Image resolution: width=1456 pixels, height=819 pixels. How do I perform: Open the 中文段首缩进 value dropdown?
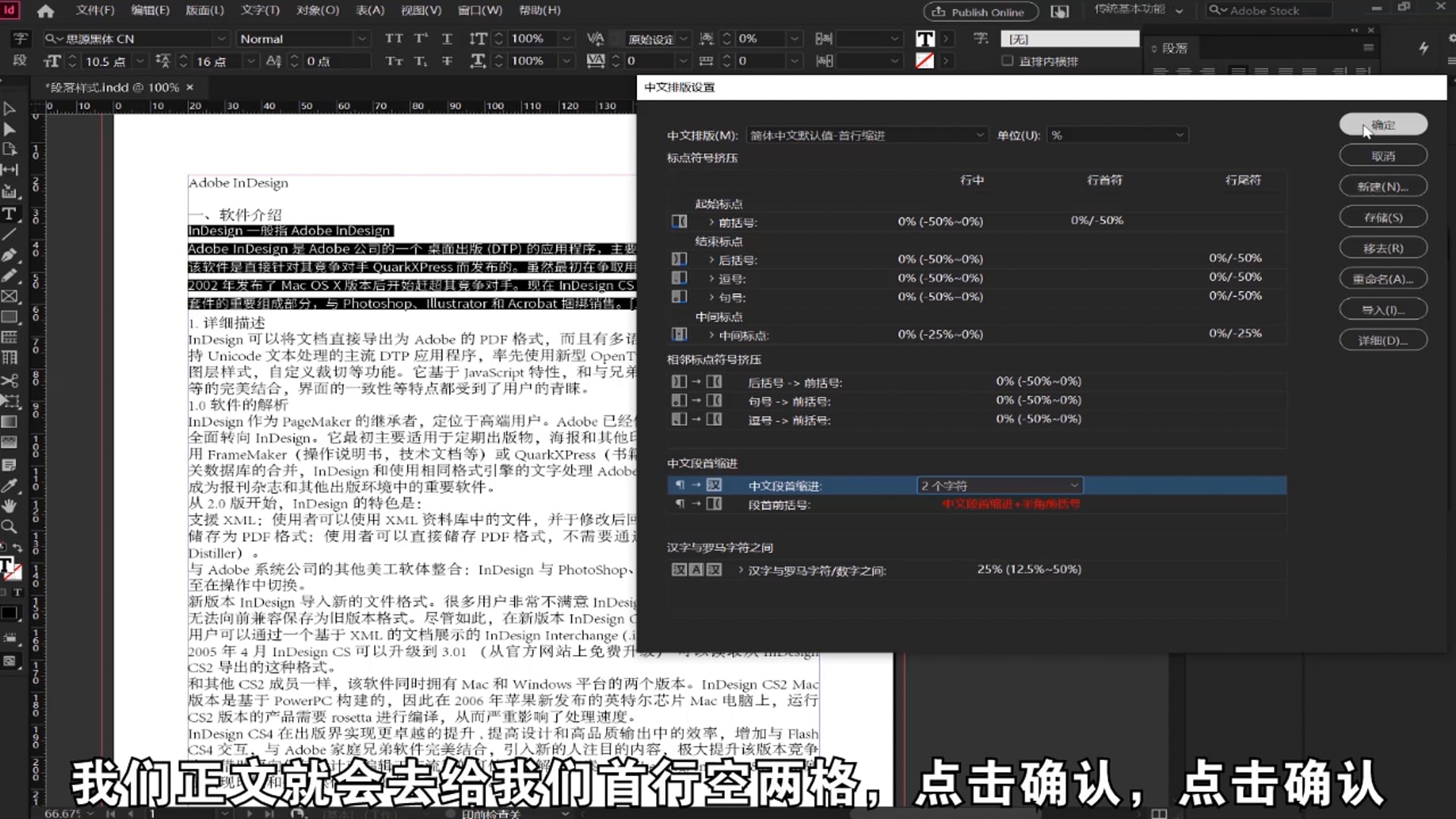coord(999,485)
